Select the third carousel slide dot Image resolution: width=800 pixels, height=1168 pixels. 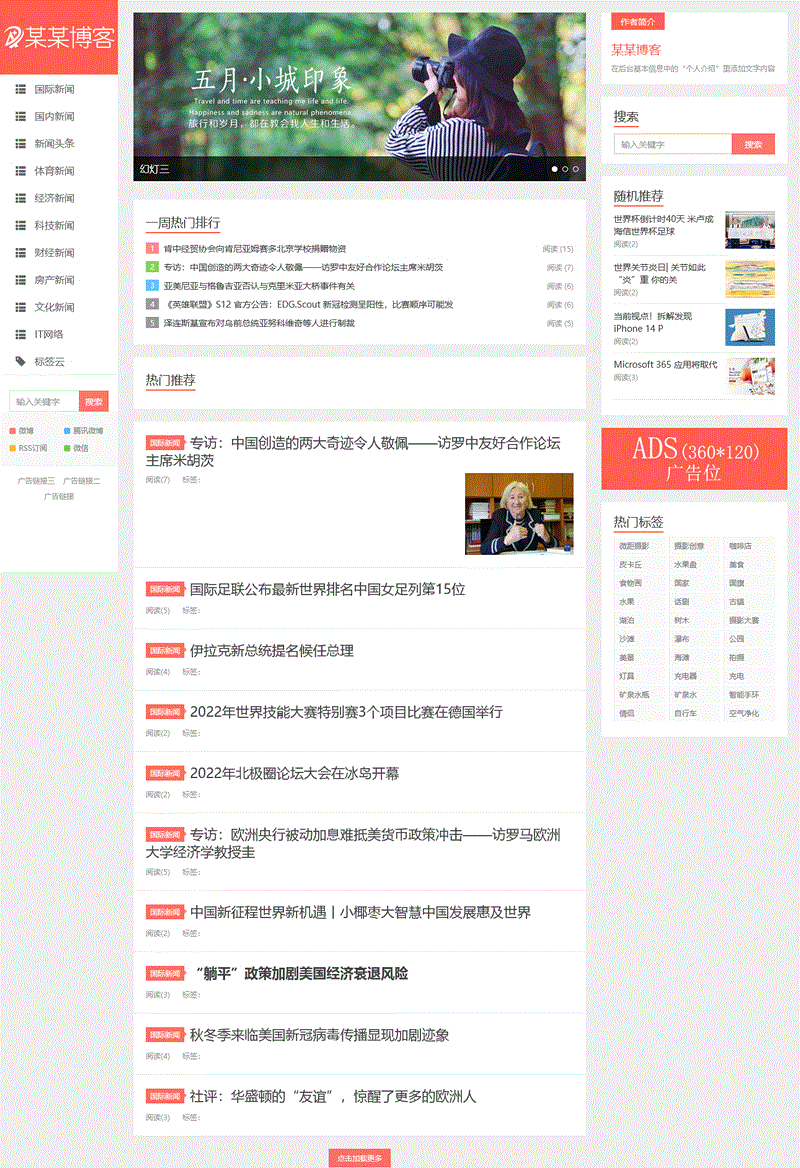[x=576, y=169]
